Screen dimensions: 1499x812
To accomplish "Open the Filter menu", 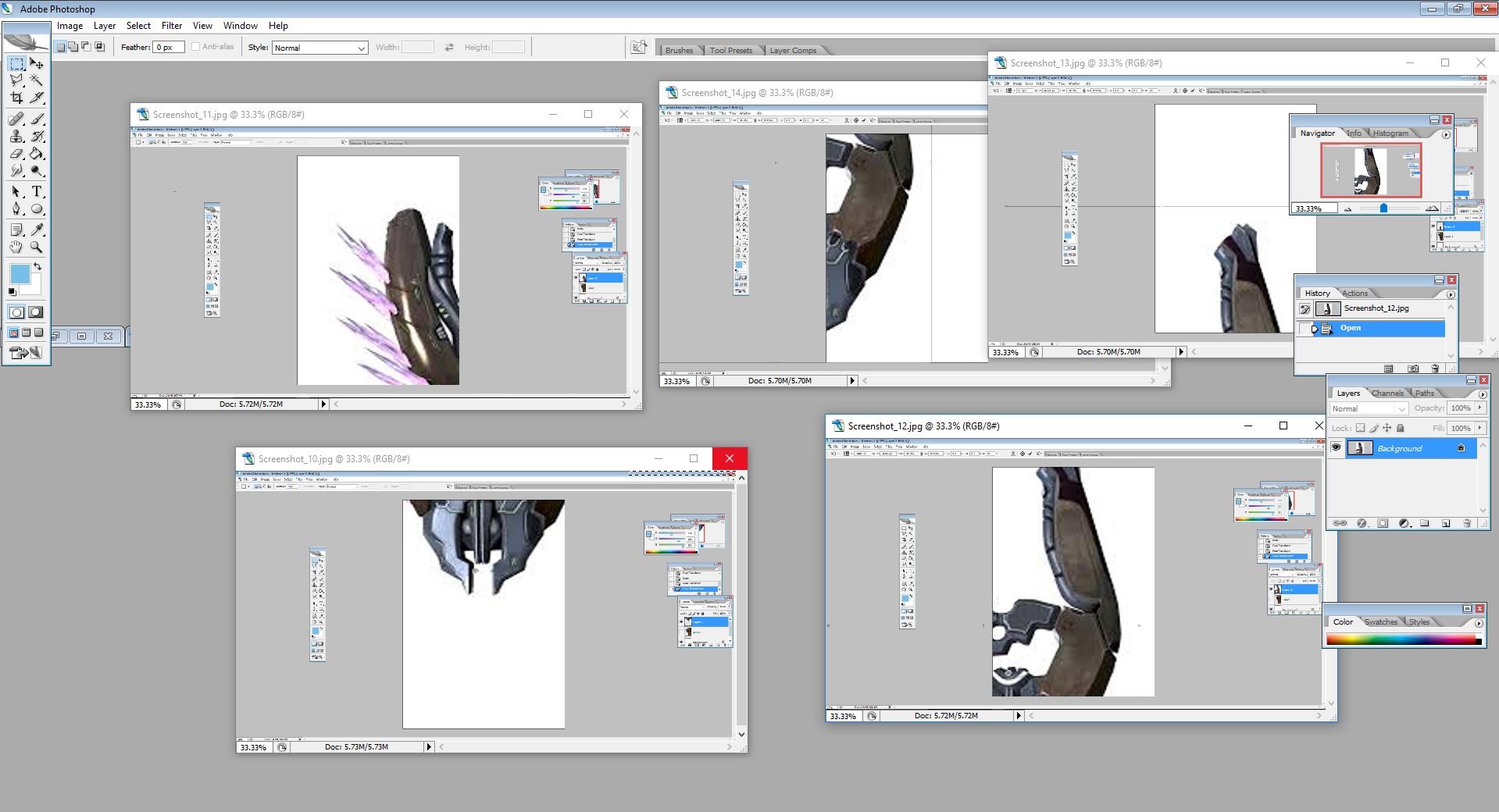I will [172, 26].
